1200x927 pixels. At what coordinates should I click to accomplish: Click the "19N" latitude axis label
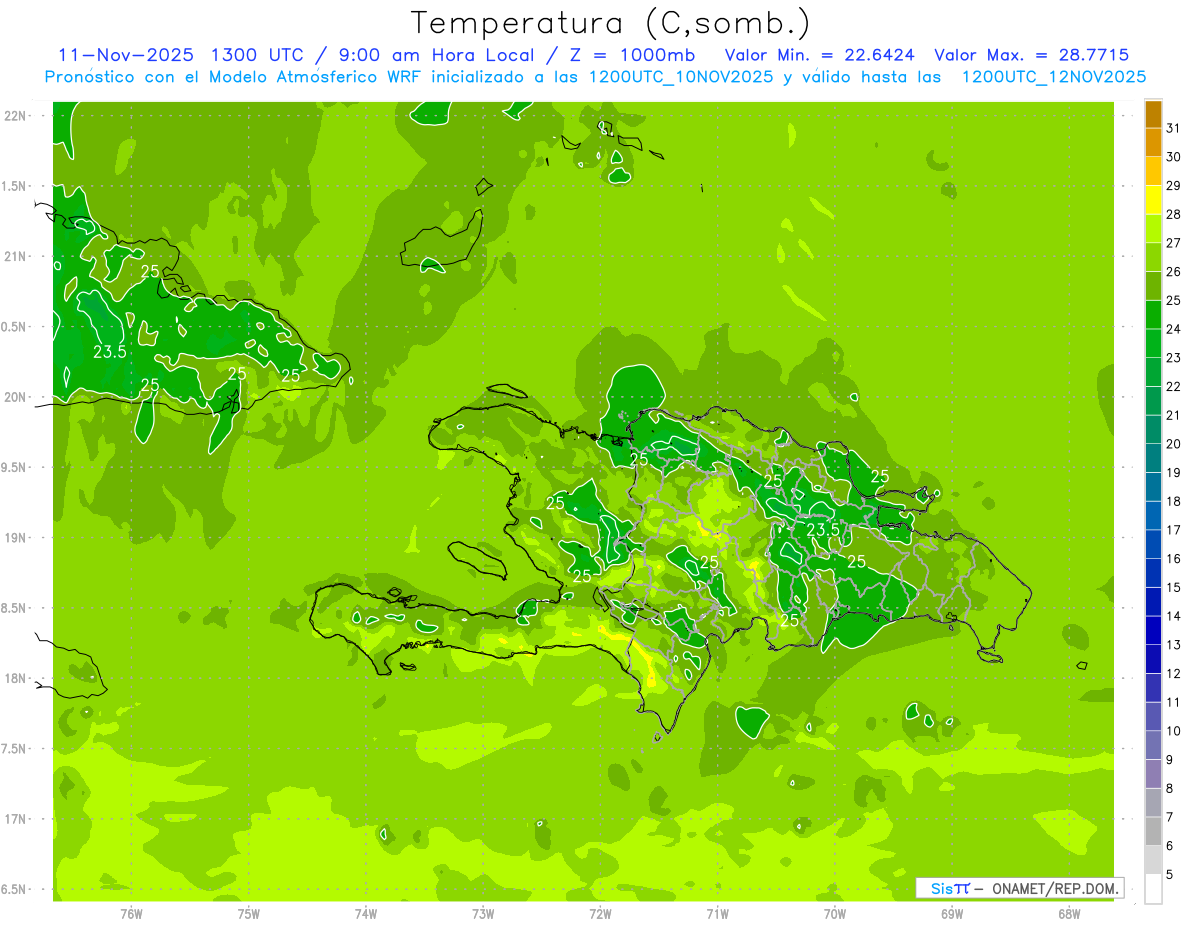tap(16, 537)
